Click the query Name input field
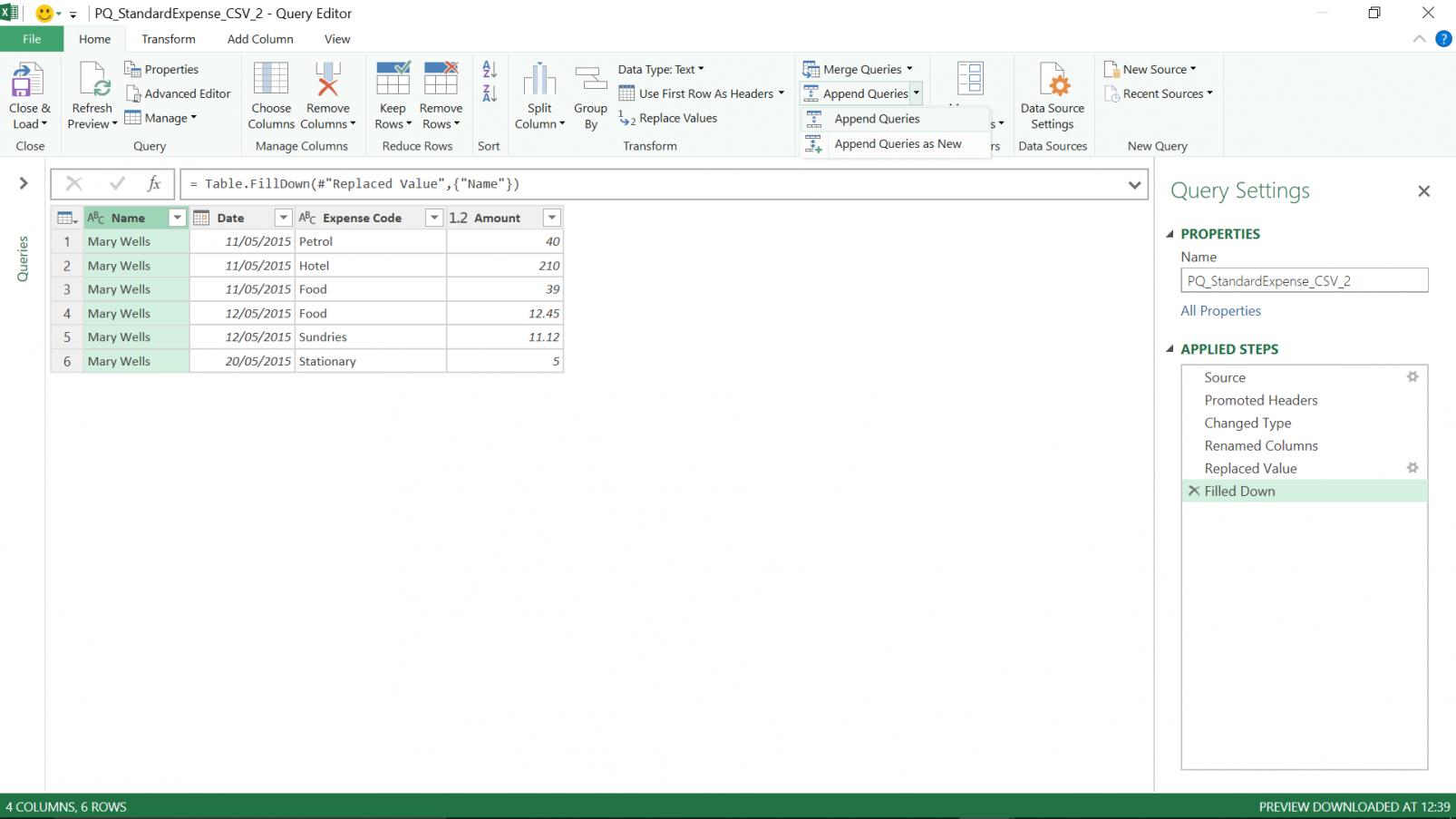Image resolution: width=1456 pixels, height=819 pixels. pyautogui.click(x=1305, y=281)
